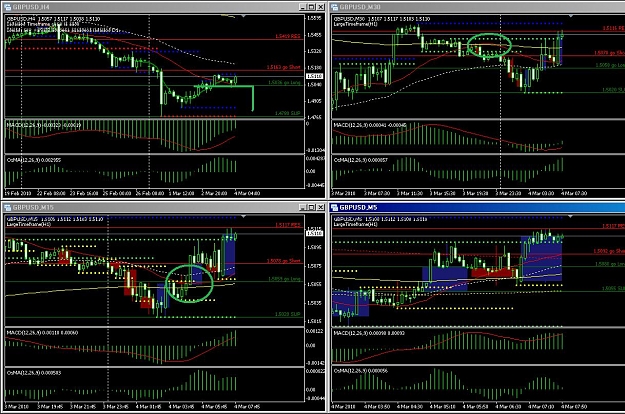Image resolution: width=625 pixels, height=414 pixels.
Task: Minimize the GBPUSD,M15 chart window
Action: (303, 207)
